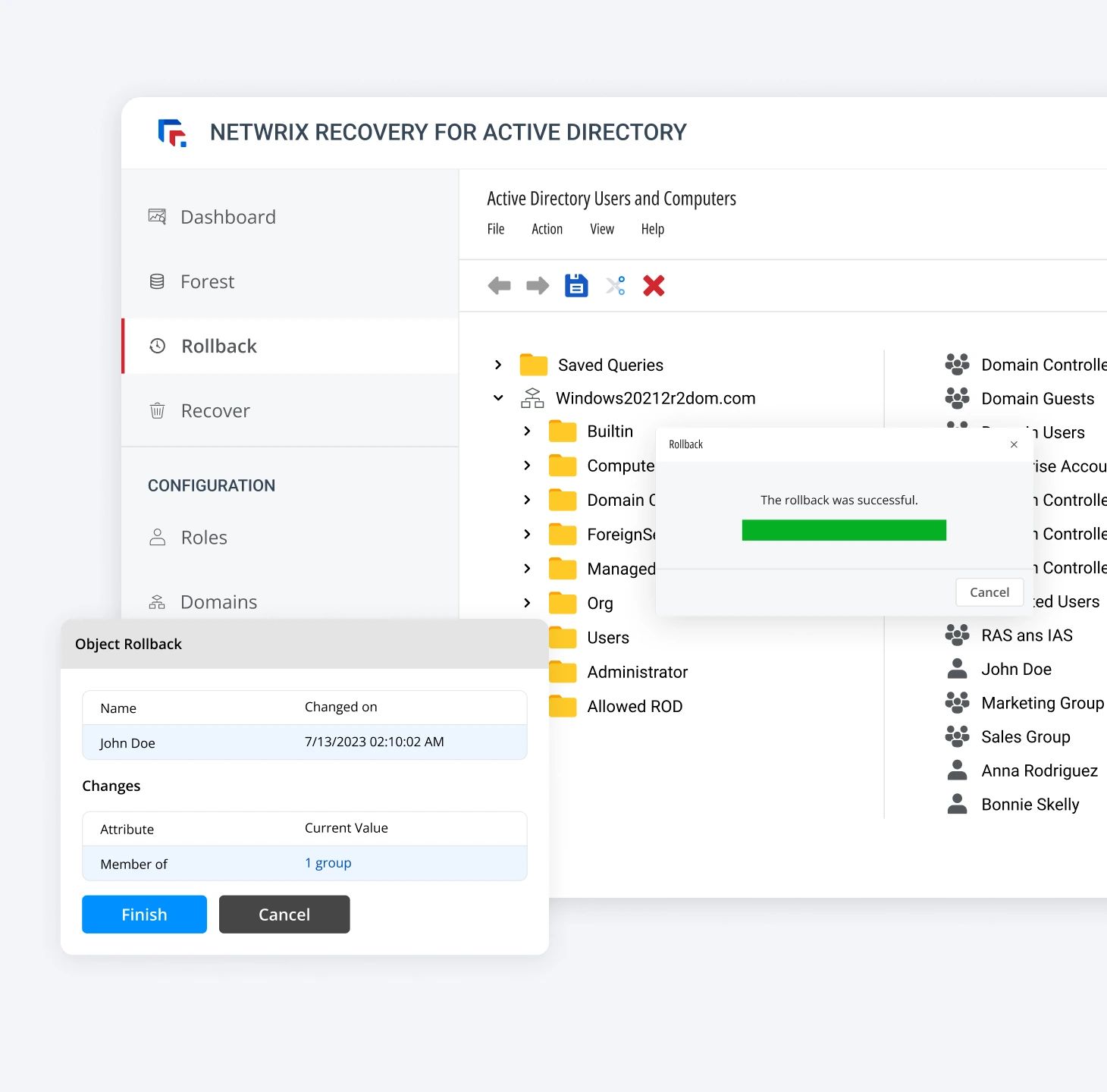1107x1092 pixels.
Task: Expand the Saved Queries node
Action: 498,365
